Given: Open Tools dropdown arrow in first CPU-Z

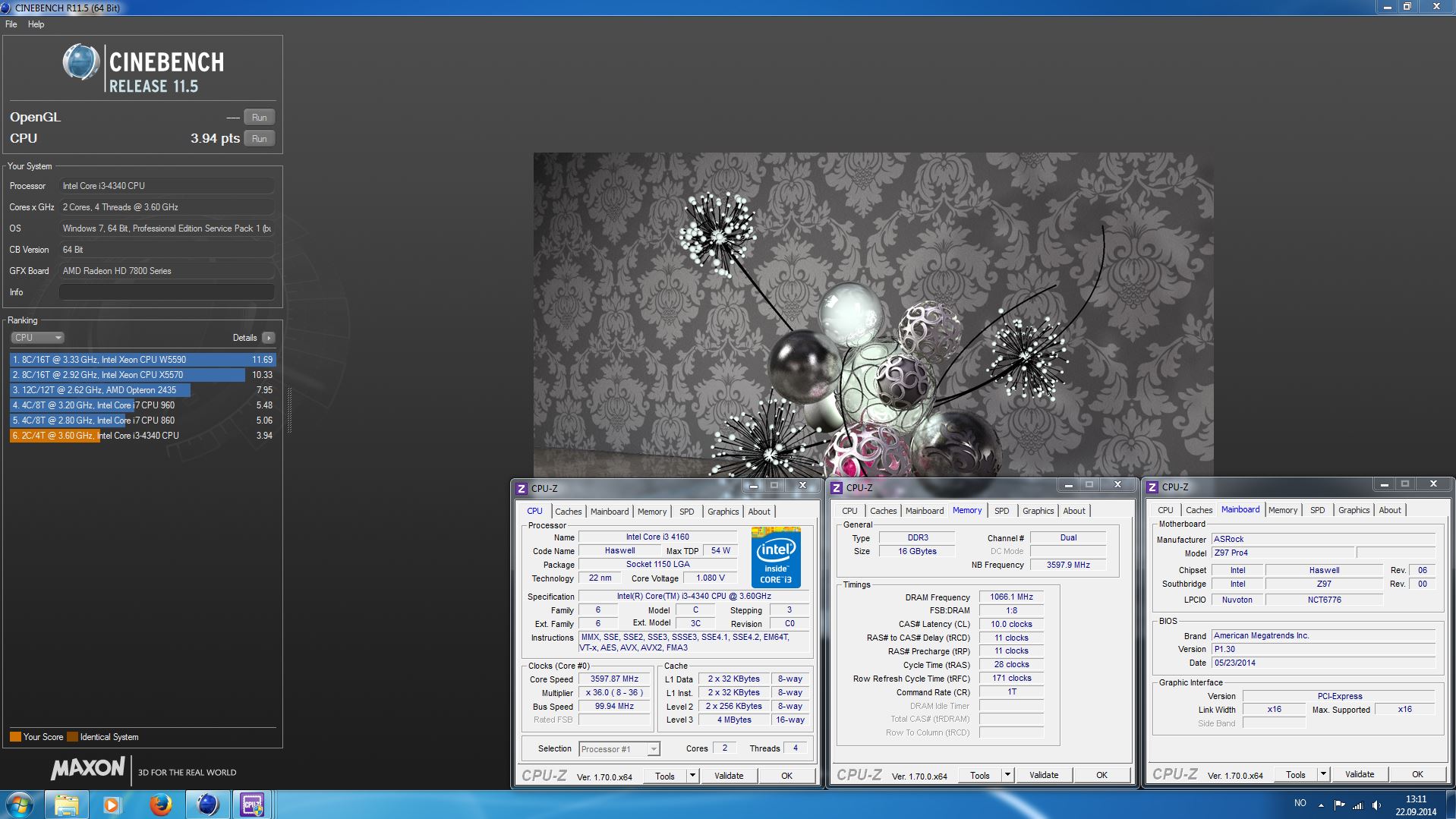Looking at the screenshot, I should point(692,776).
